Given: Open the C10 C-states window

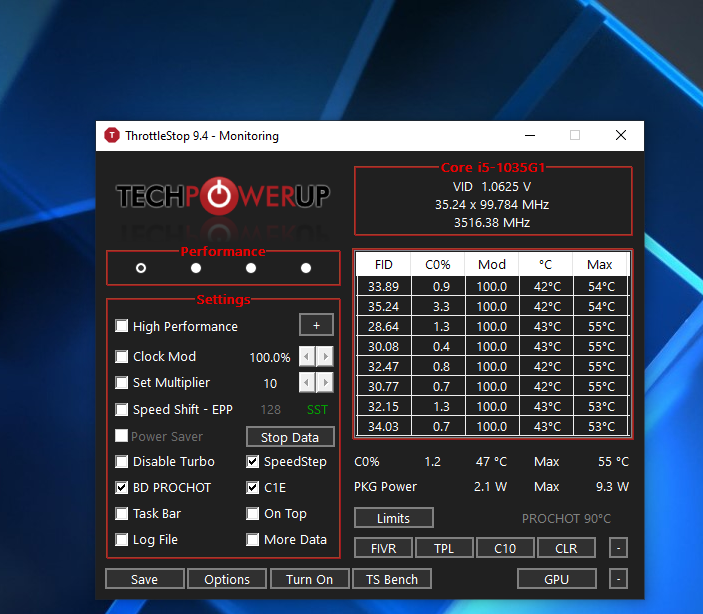Looking at the screenshot, I should [505, 548].
